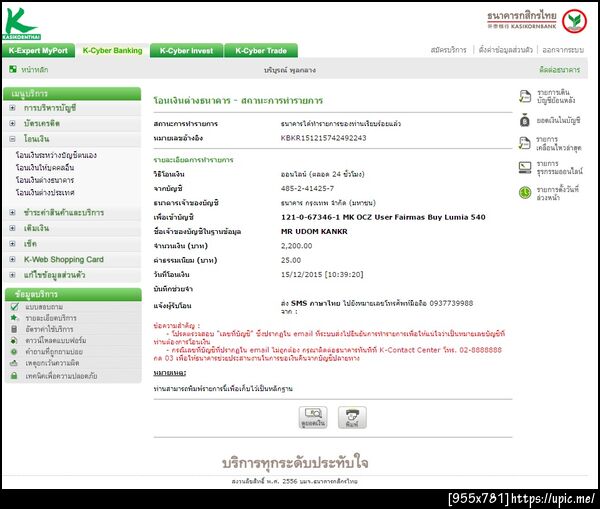Open โอนเงินต่างธนาคาร submenu item
The height and width of the screenshot is (509, 600).
[45, 180]
